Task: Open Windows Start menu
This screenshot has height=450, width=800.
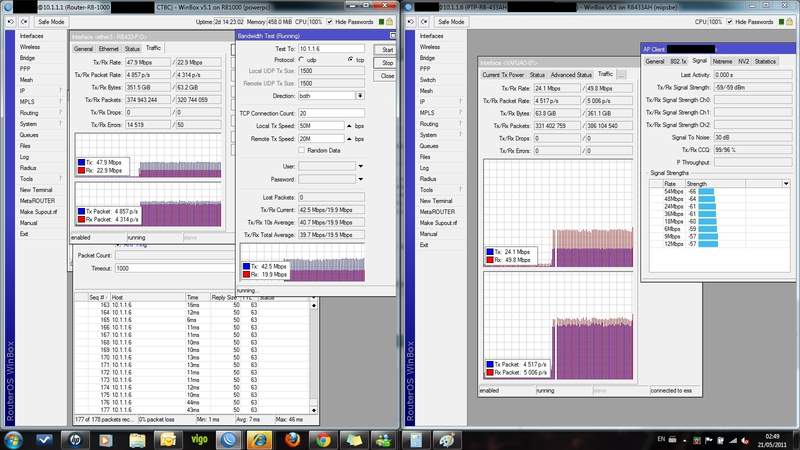Action: point(13,440)
